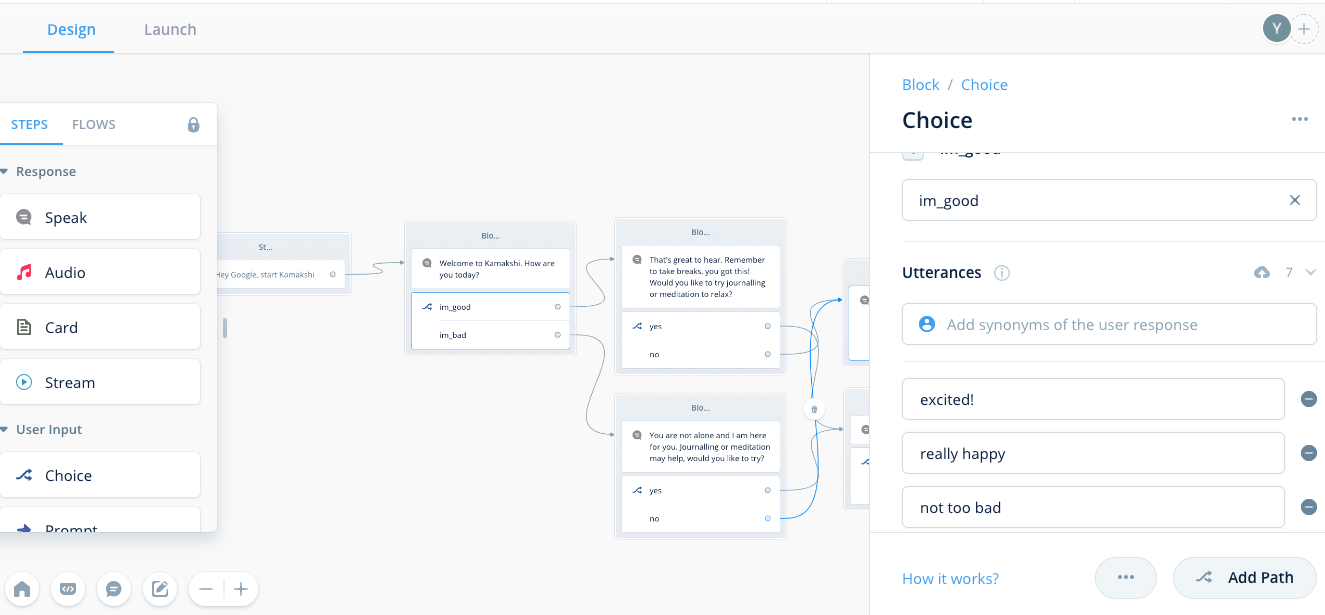The height and width of the screenshot is (615, 1325).
Task: Focus the add synonyms input field
Action: [x=1109, y=324]
